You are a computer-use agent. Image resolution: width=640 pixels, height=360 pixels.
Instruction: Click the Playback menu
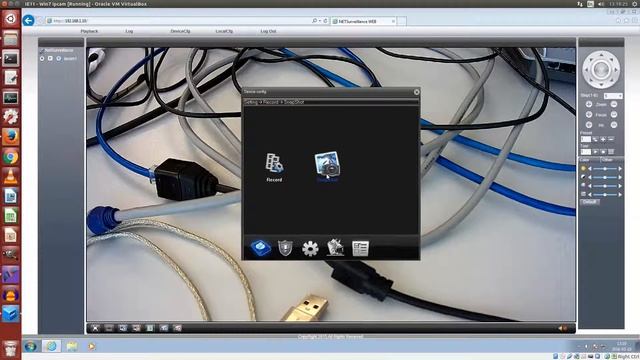point(89,31)
